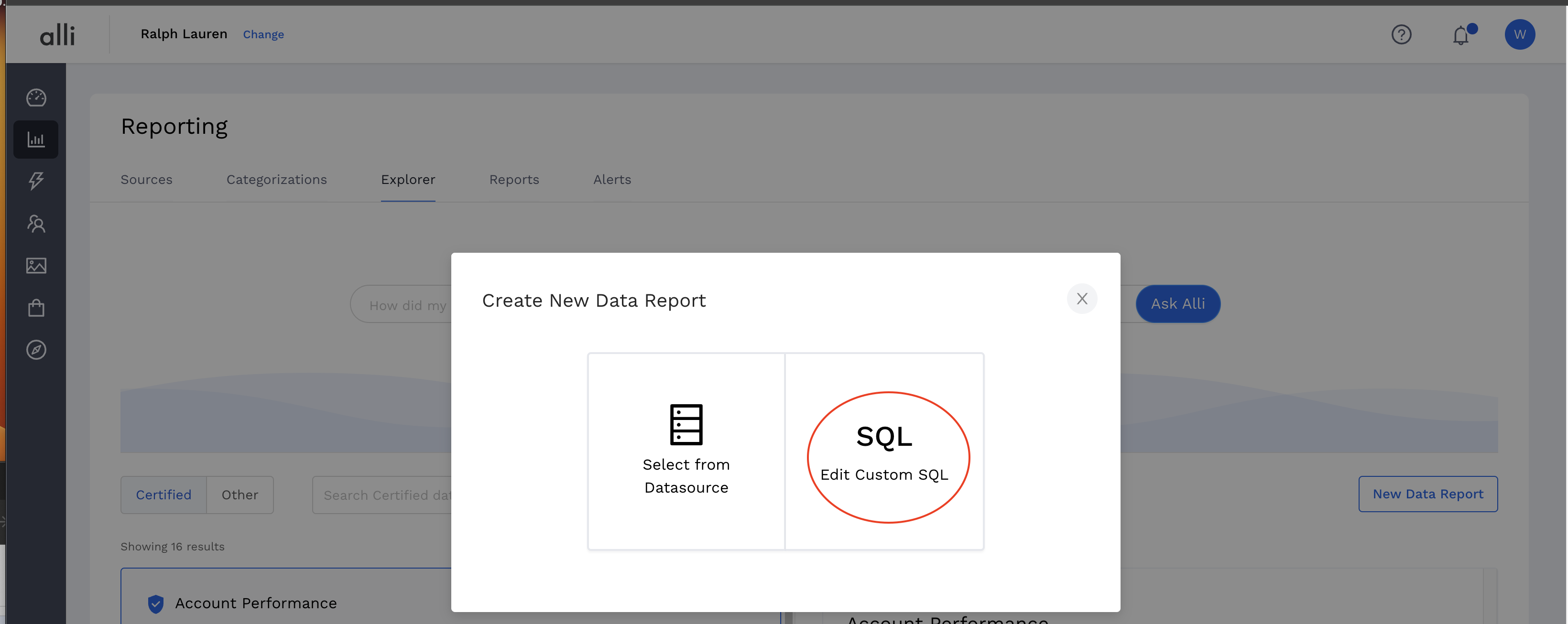Viewport: 1568px width, 624px height.
Task: Open the W user avatar menu
Action: point(1519,35)
